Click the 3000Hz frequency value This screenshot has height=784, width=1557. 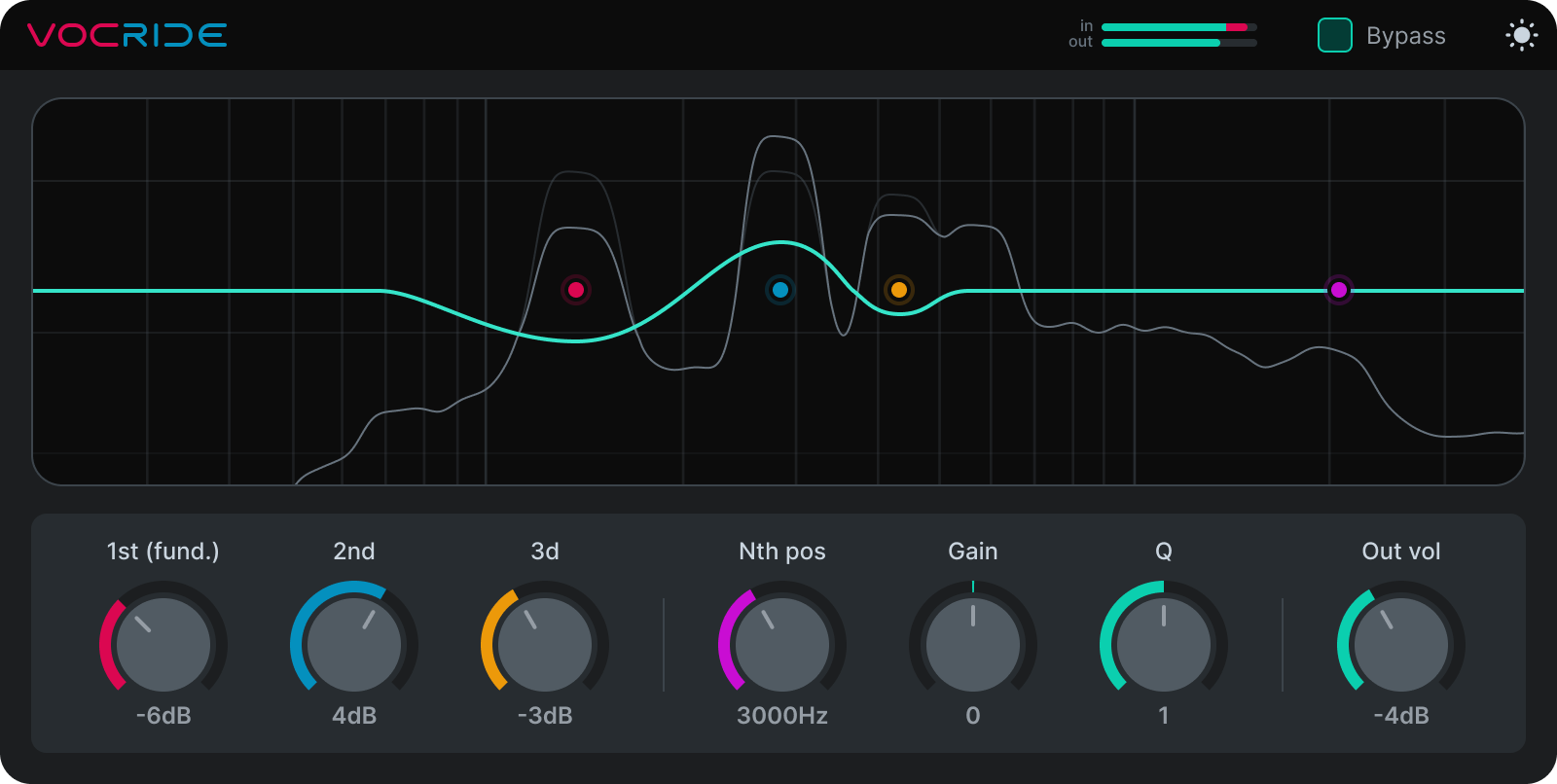point(782,716)
